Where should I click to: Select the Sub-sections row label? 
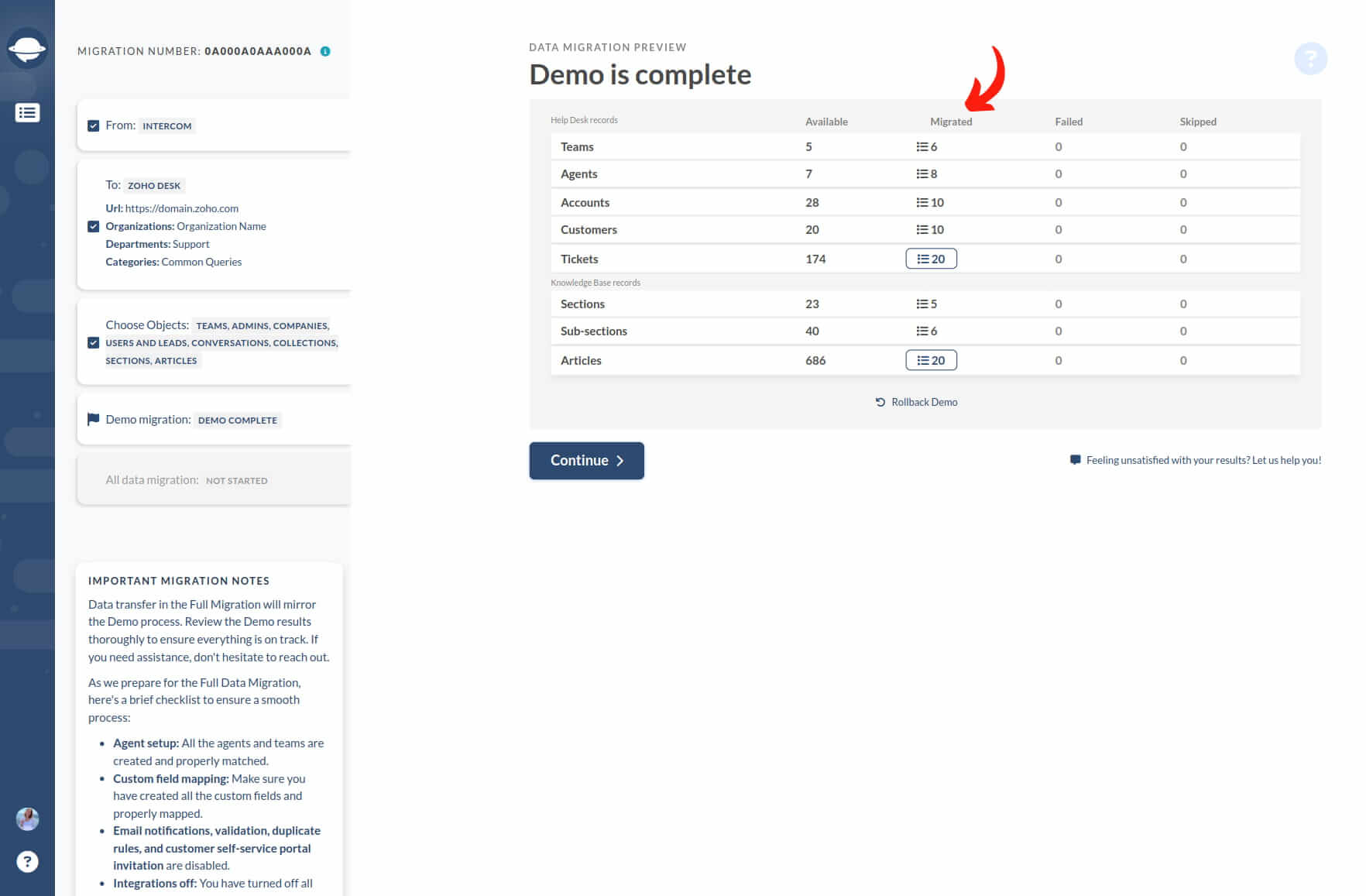(x=594, y=331)
